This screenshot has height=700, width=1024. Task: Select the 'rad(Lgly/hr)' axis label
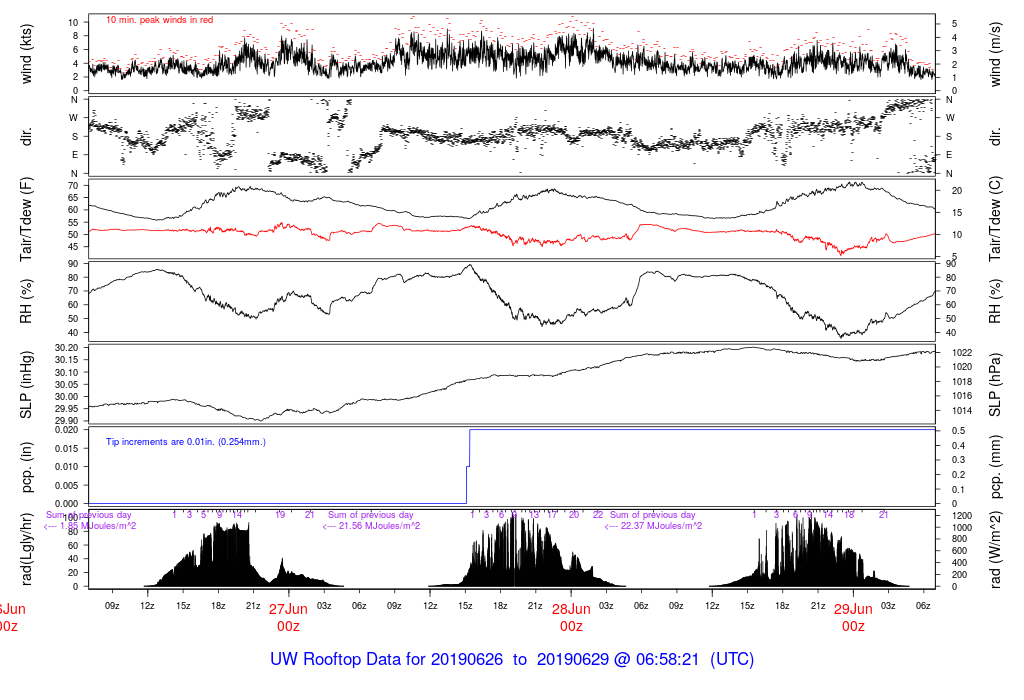(26, 549)
